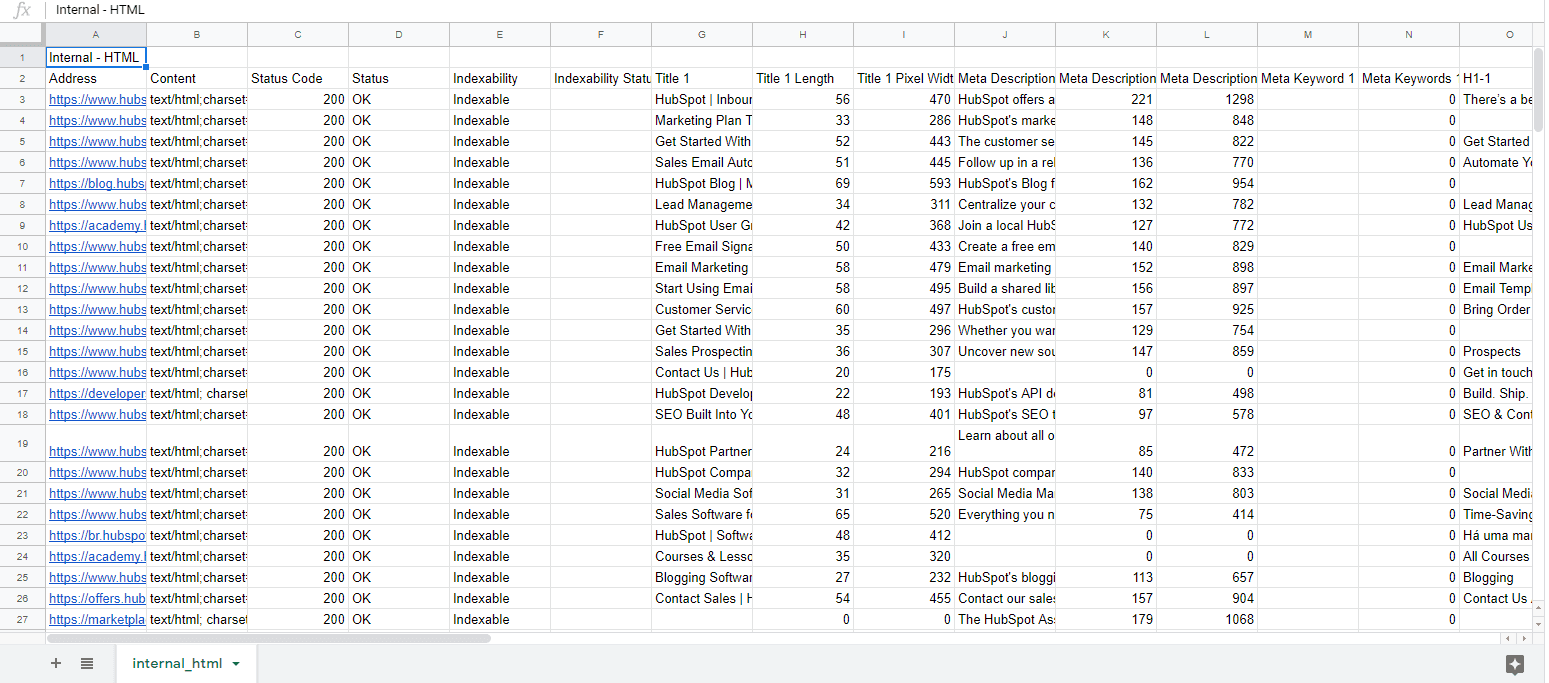The image size is (1549, 683).
Task: Open the all-sheets list icon
Action: click(x=86, y=663)
